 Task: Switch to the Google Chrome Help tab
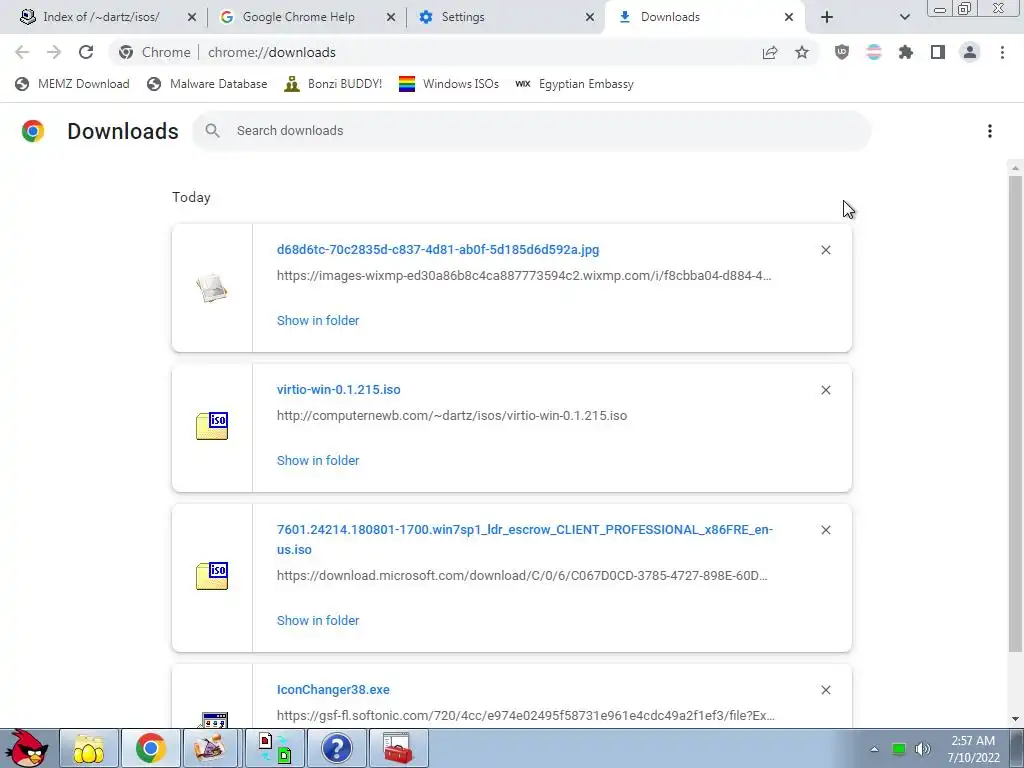[298, 17]
